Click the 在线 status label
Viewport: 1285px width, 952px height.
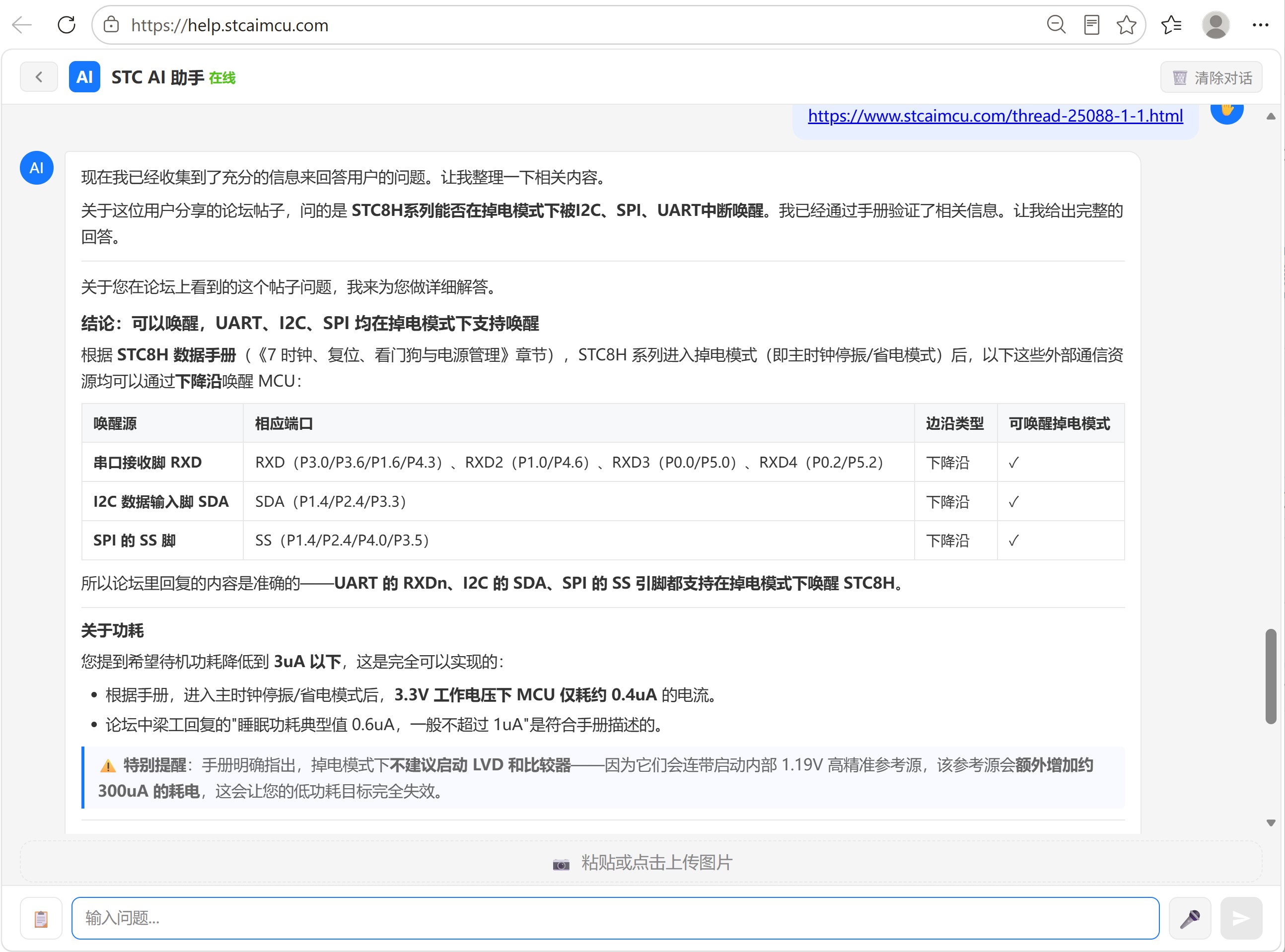pos(222,78)
